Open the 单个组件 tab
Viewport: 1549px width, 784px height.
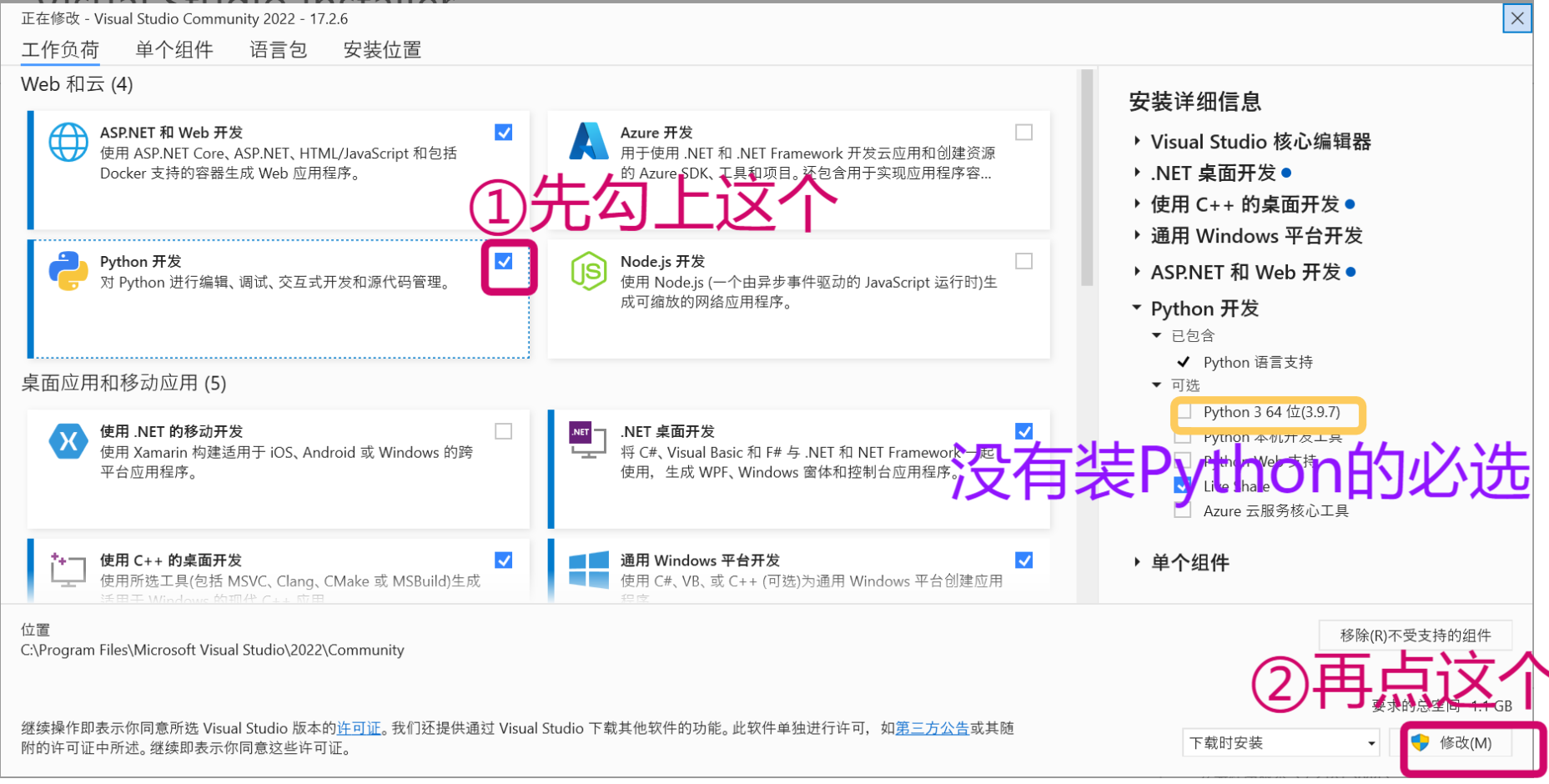pyautogui.click(x=174, y=49)
